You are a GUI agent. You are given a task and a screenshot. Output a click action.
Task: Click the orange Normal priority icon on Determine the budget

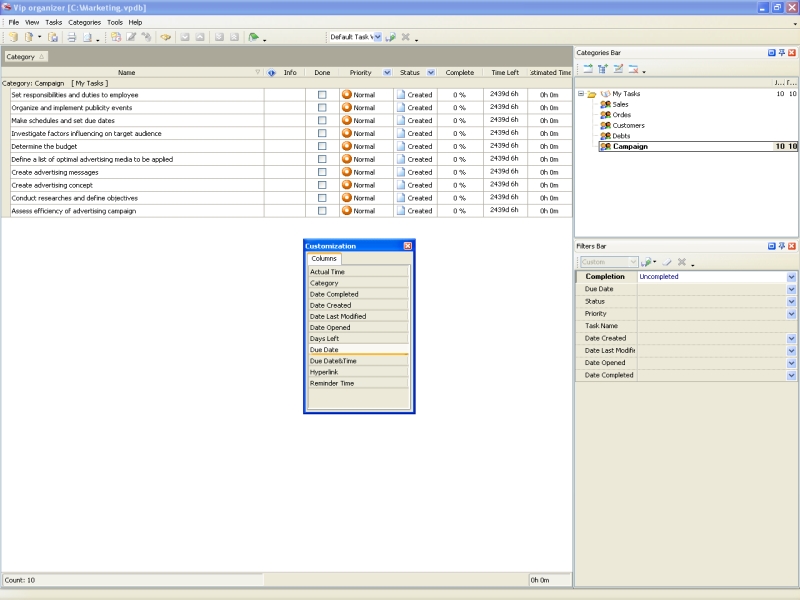pos(347,146)
